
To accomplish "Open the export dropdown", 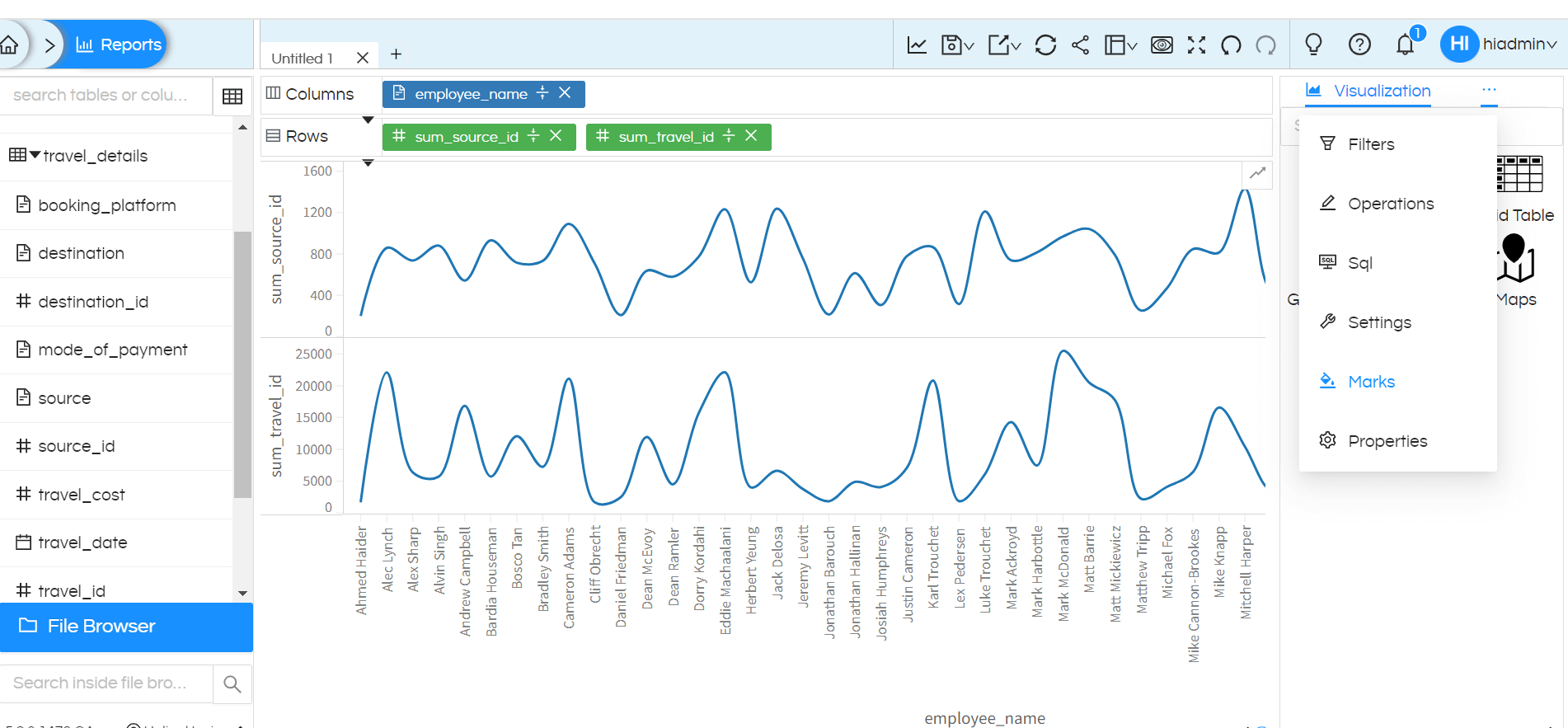I will [1004, 45].
